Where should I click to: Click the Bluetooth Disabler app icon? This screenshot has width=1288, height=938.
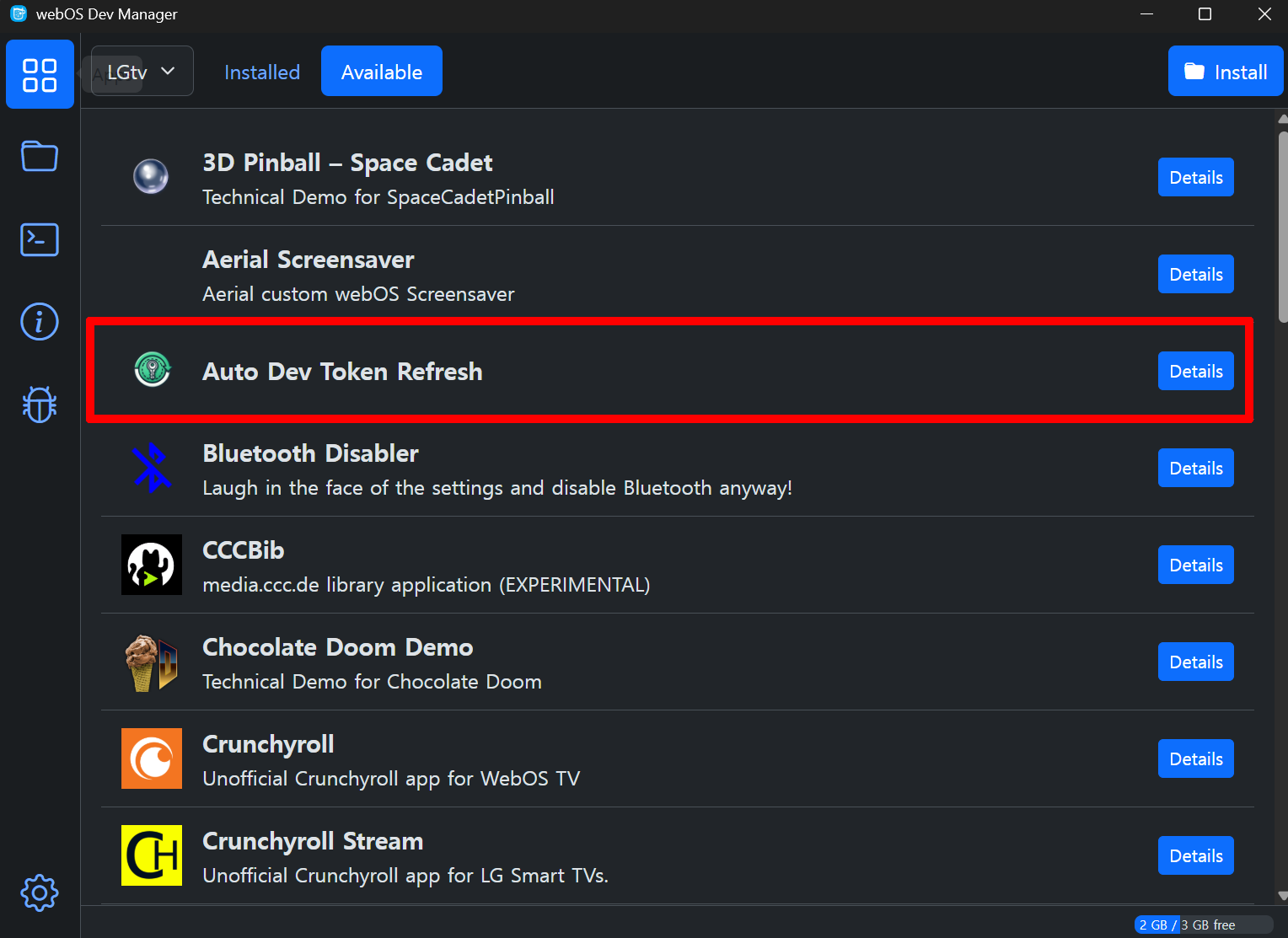[152, 468]
